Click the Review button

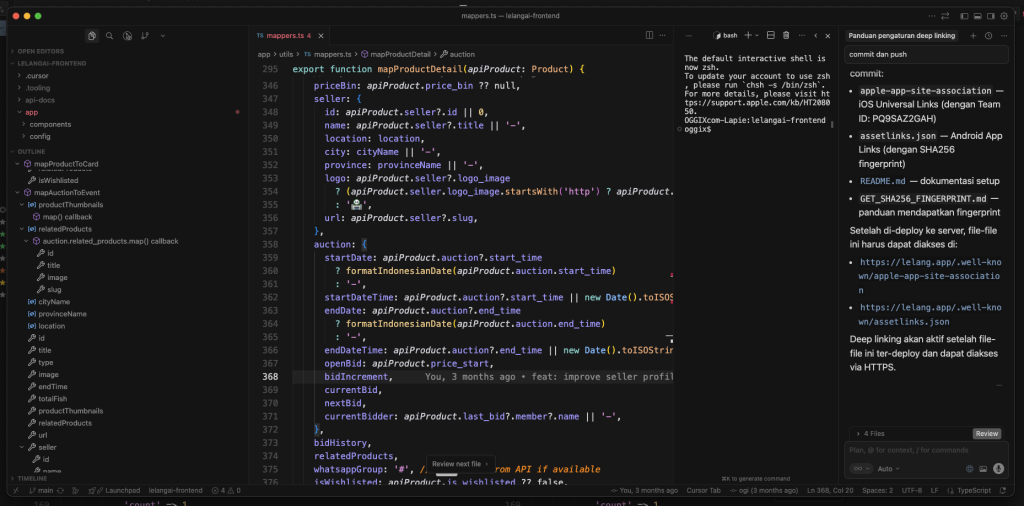tap(987, 434)
